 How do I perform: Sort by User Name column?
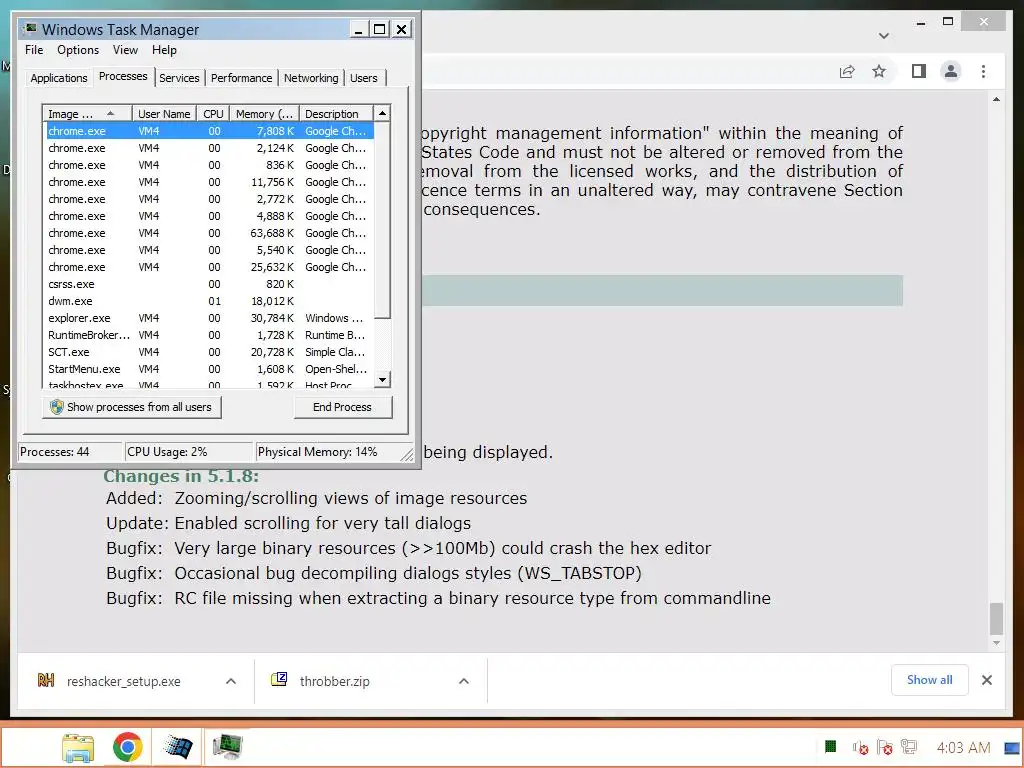pos(164,114)
